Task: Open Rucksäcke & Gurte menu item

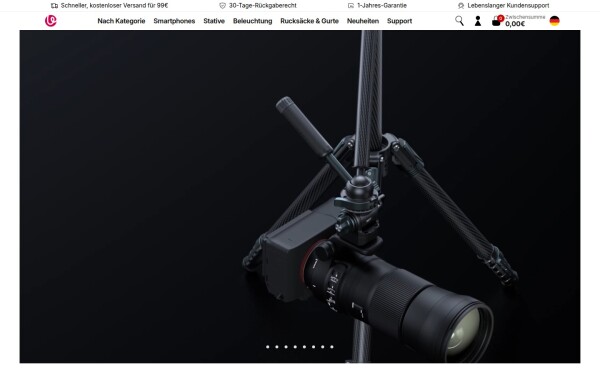Action: (310, 21)
